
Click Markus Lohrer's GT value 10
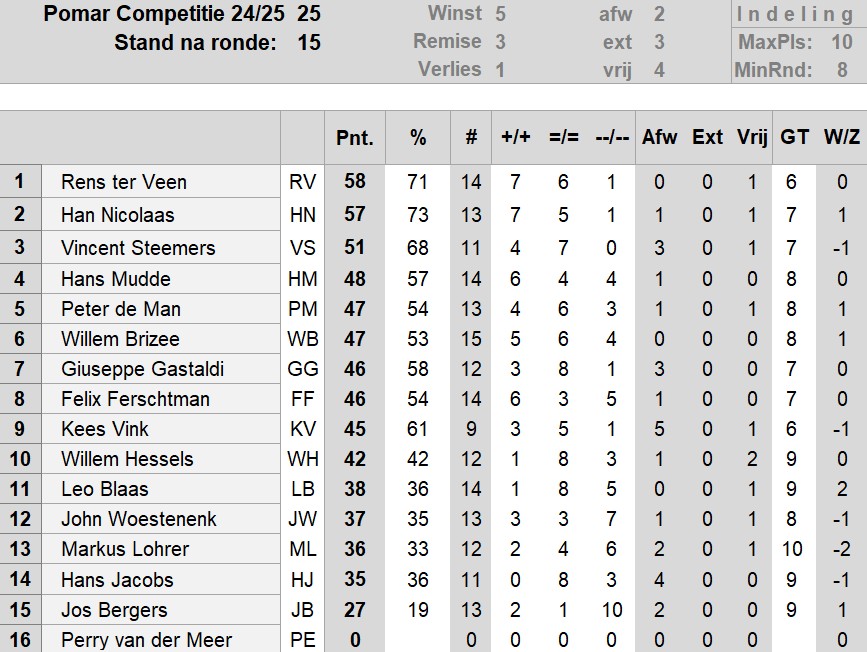[792, 549]
